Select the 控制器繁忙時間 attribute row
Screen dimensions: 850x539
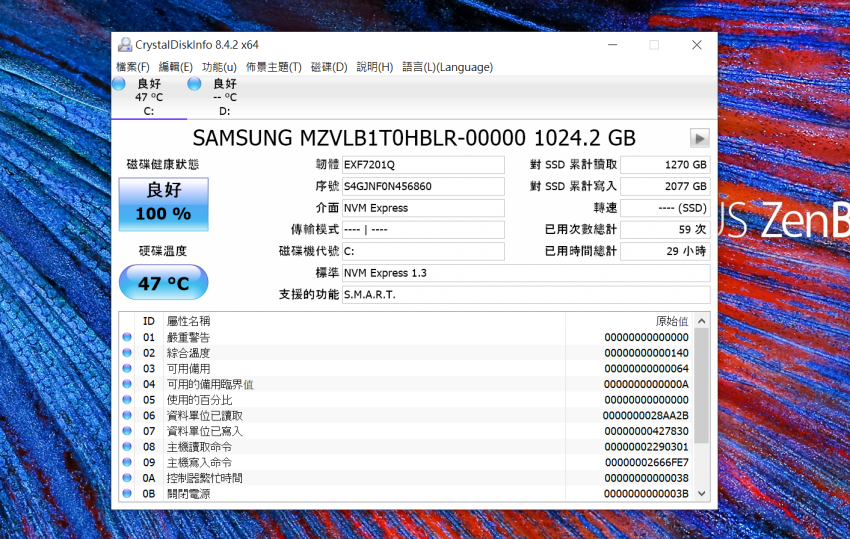[406, 478]
